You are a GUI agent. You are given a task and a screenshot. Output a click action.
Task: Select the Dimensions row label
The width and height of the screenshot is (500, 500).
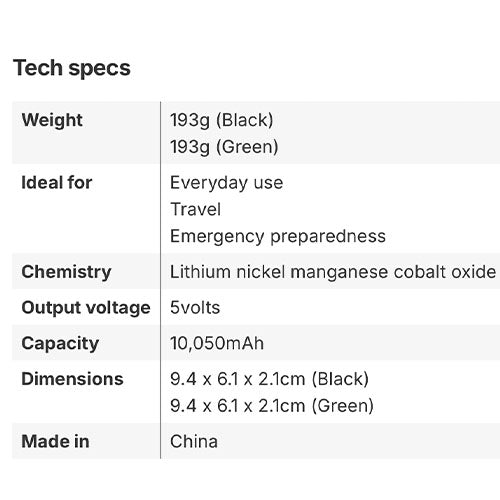point(72,379)
